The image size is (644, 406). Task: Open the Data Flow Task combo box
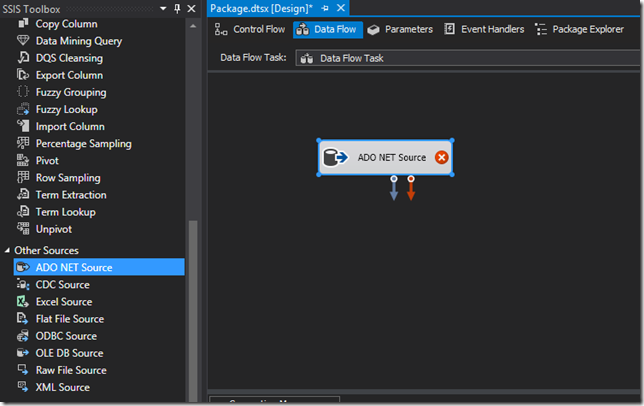pos(467,58)
